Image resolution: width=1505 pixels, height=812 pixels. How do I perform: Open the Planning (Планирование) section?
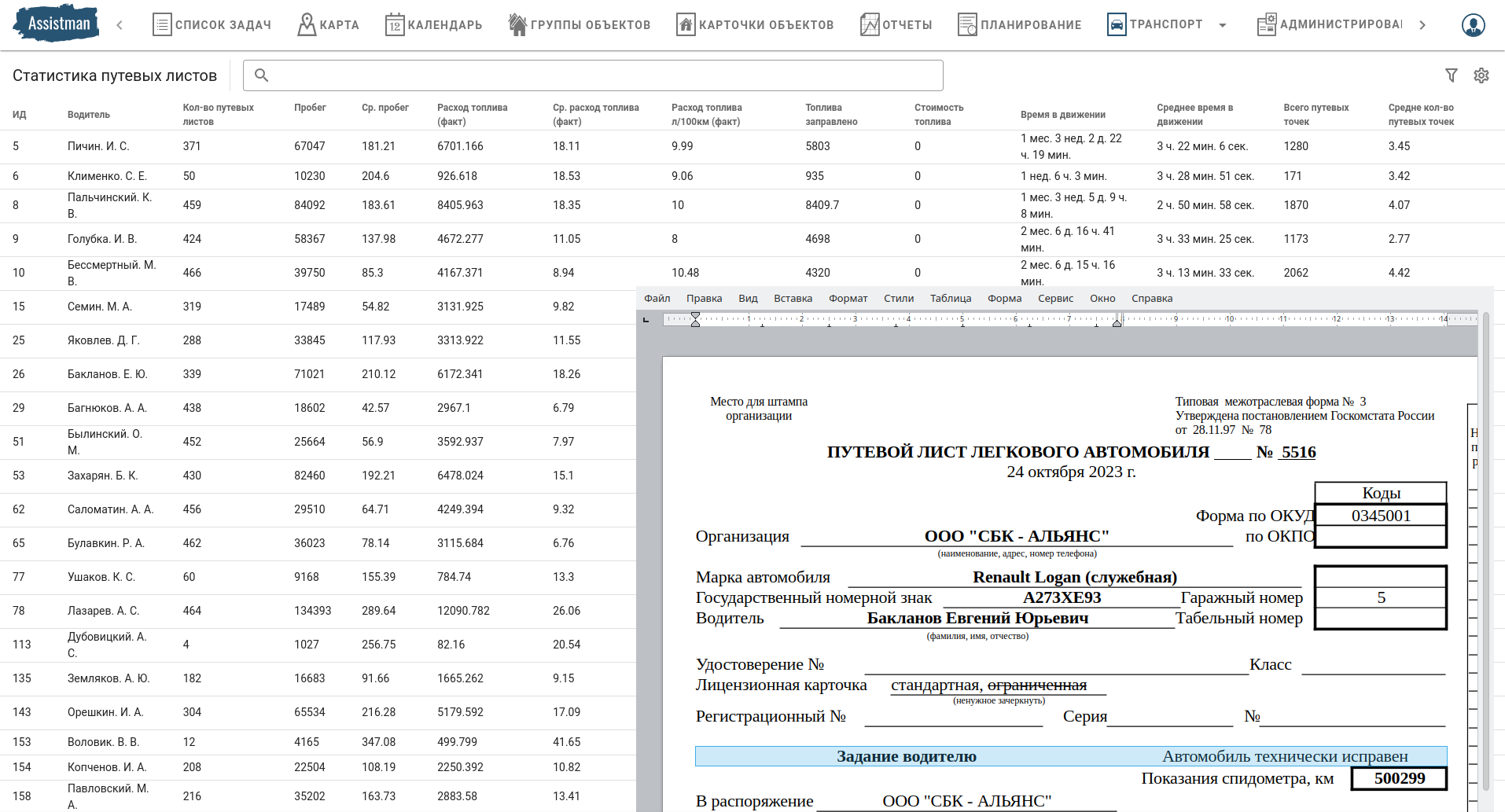point(1019,25)
